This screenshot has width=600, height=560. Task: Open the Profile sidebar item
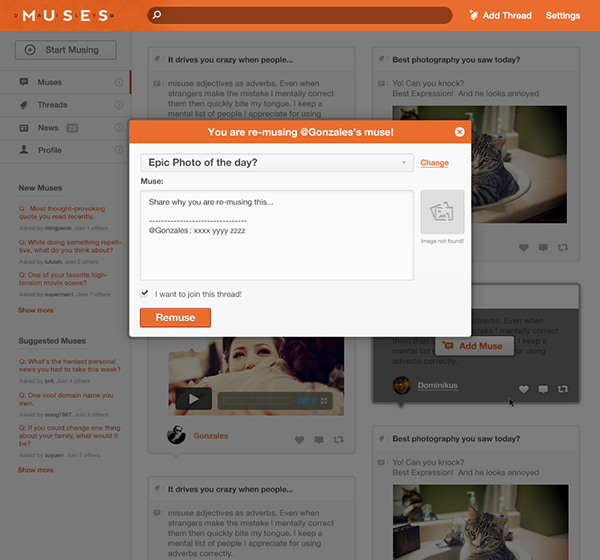point(65,150)
